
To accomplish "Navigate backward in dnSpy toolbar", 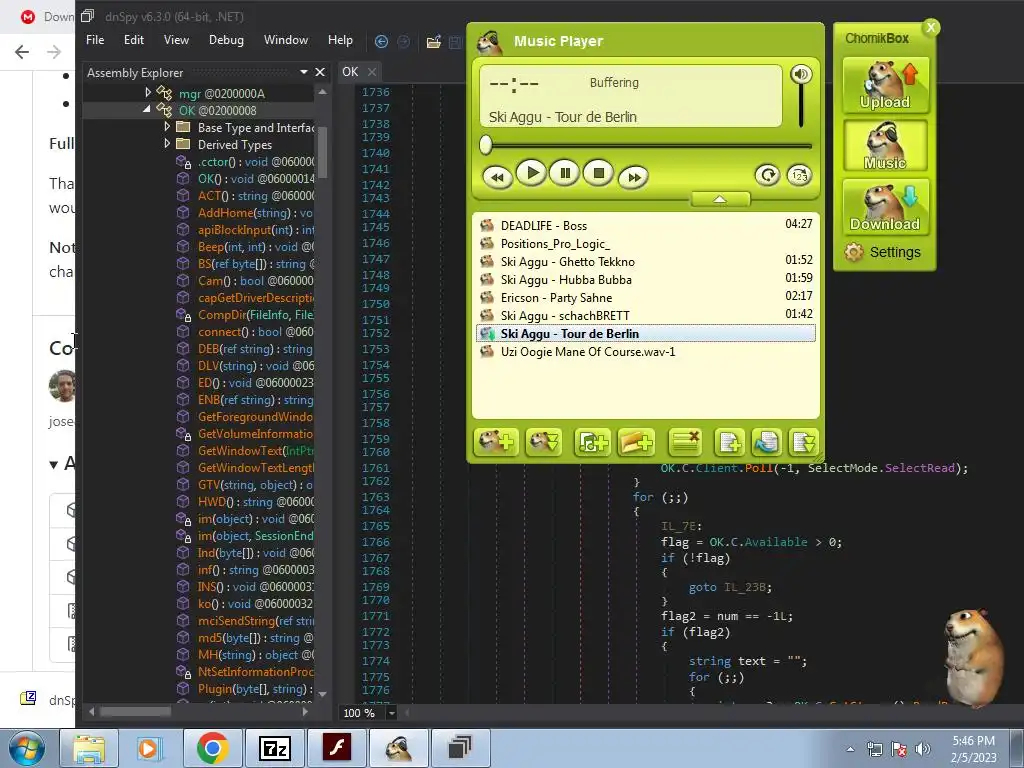I will coord(381,42).
